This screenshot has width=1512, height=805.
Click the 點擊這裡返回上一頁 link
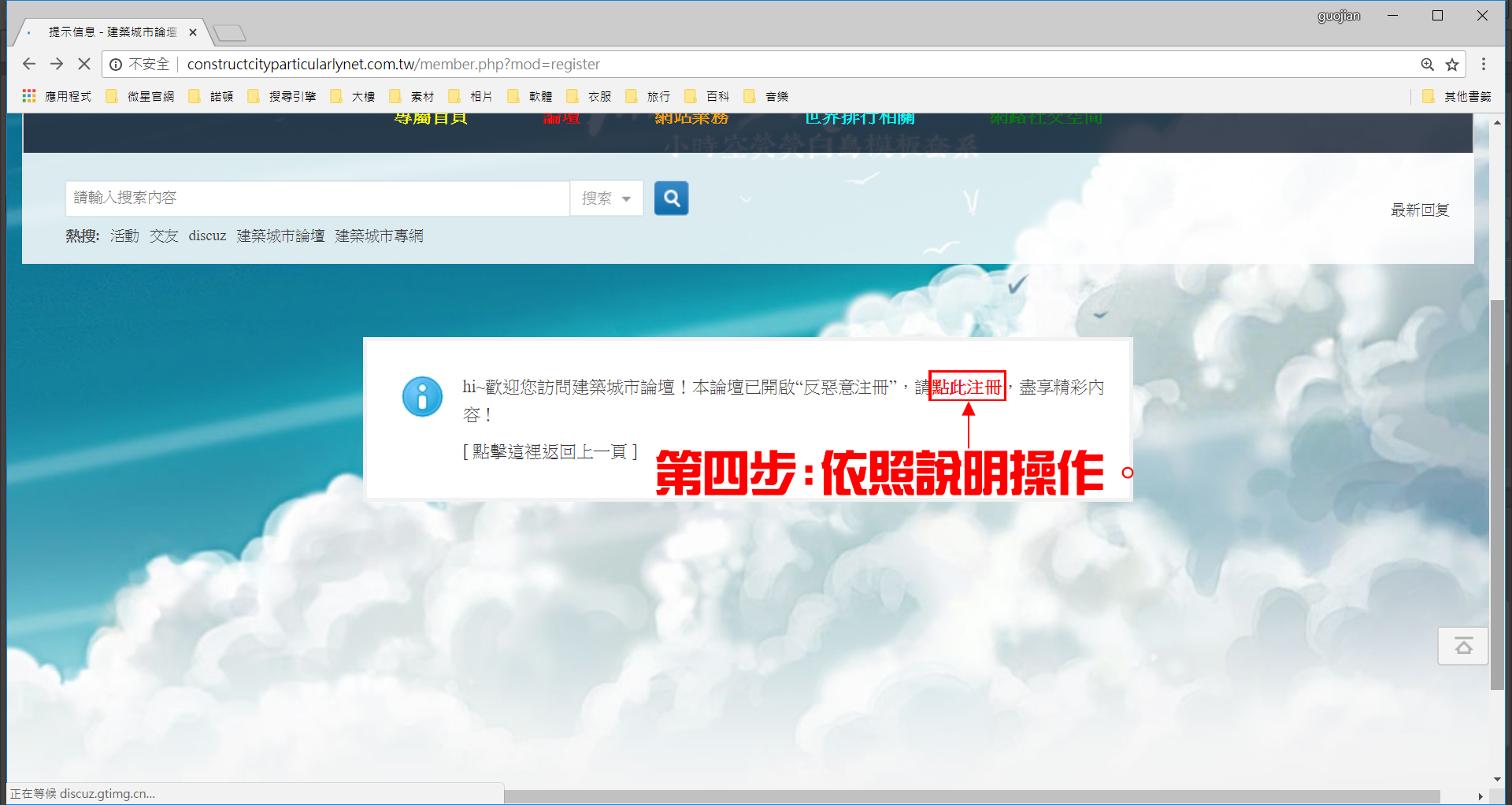tap(550, 451)
